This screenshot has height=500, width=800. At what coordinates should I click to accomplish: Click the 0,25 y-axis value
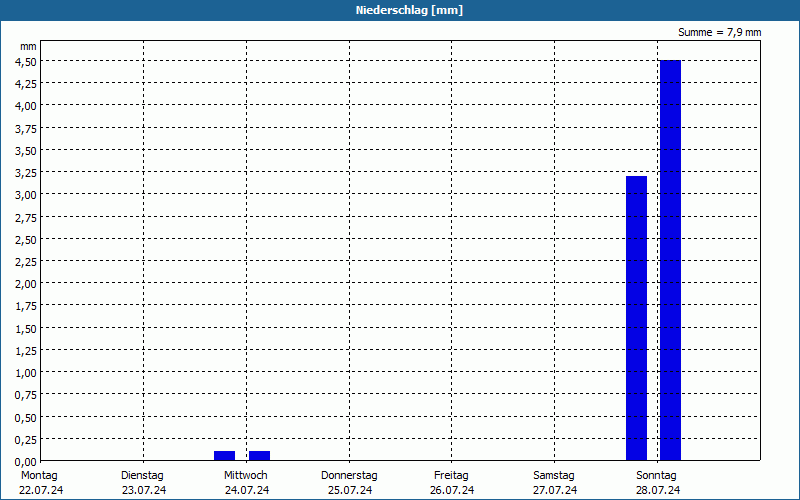pos(26,439)
